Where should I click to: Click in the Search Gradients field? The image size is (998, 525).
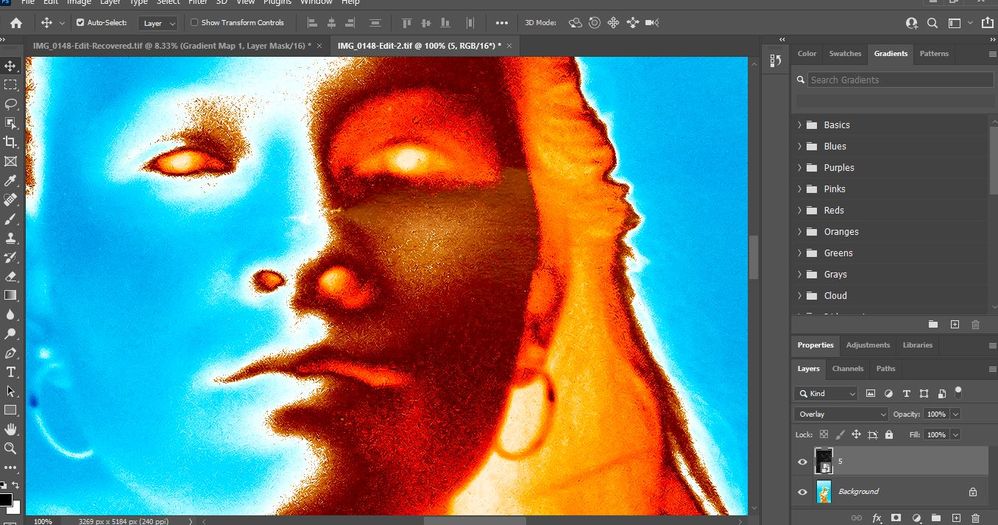[900, 80]
